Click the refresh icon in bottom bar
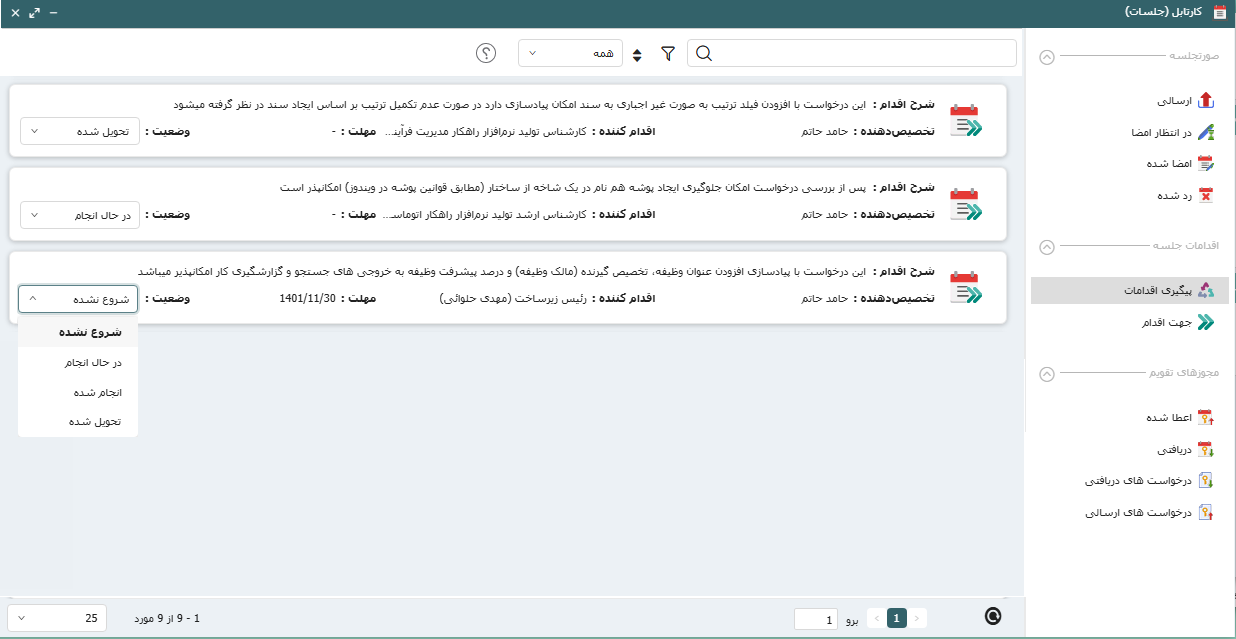This screenshot has width=1236, height=639. click(993, 617)
